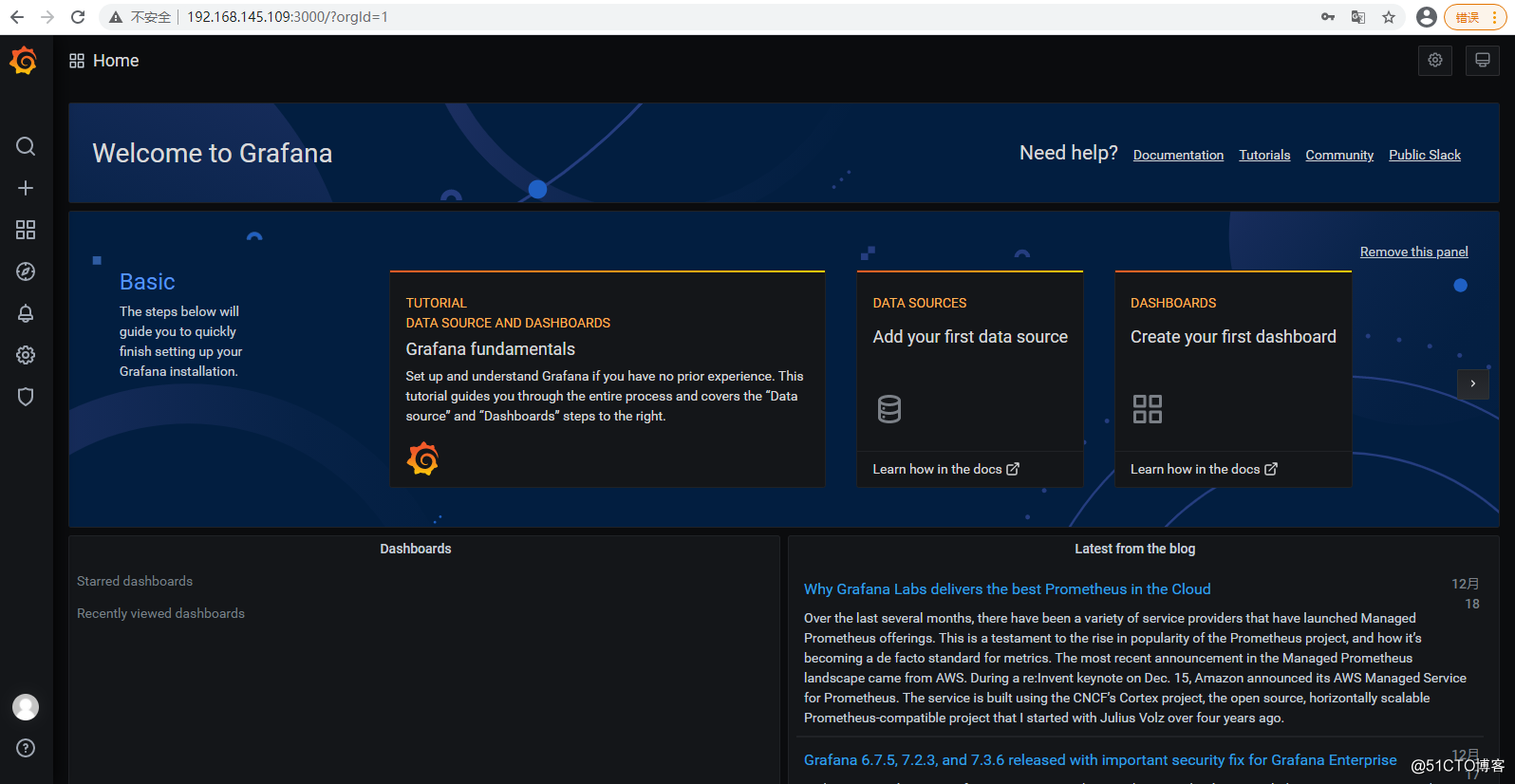1515x784 pixels.
Task: Click the not secure warning icon
Action: coord(116,17)
